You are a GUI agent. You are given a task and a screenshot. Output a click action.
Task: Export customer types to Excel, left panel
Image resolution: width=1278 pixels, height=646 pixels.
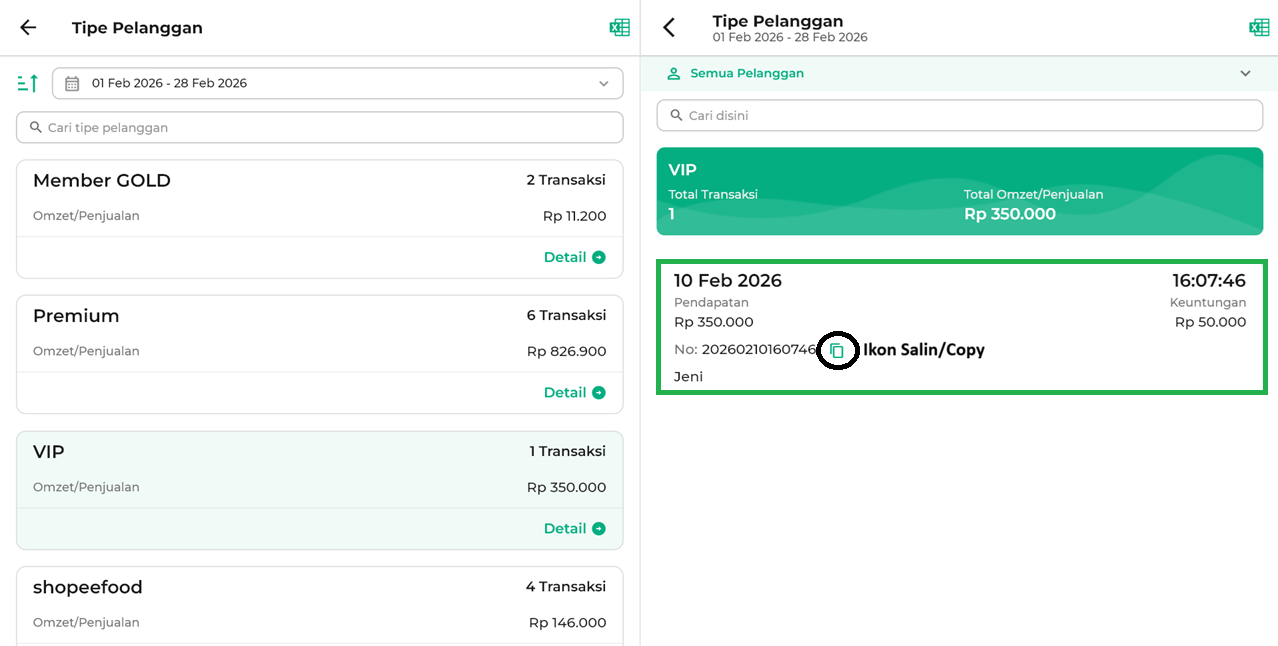(620, 28)
